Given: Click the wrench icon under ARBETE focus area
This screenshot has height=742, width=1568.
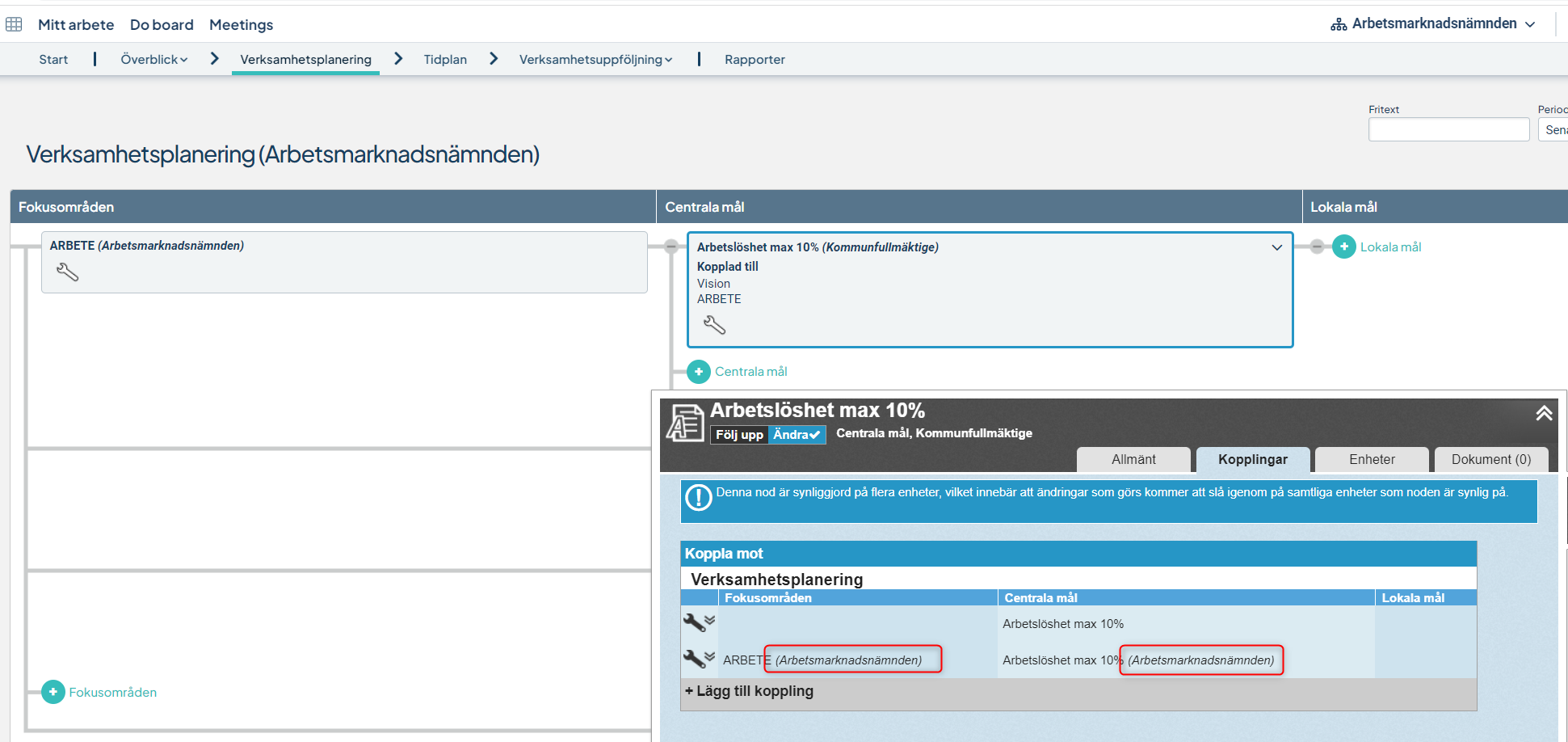Looking at the screenshot, I should [67, 273].
